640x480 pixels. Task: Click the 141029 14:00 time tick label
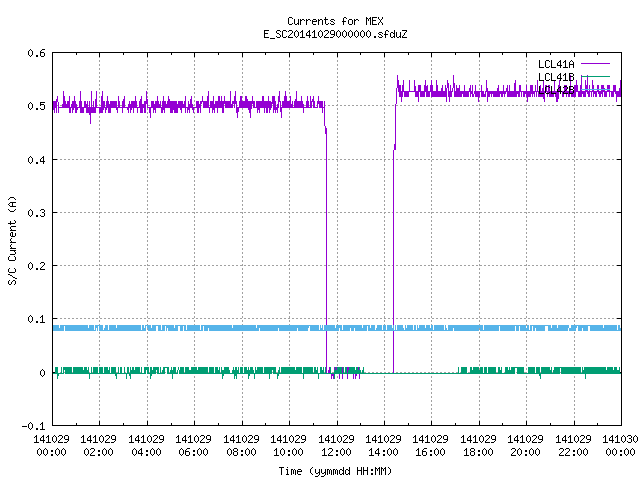coord(384,445)
